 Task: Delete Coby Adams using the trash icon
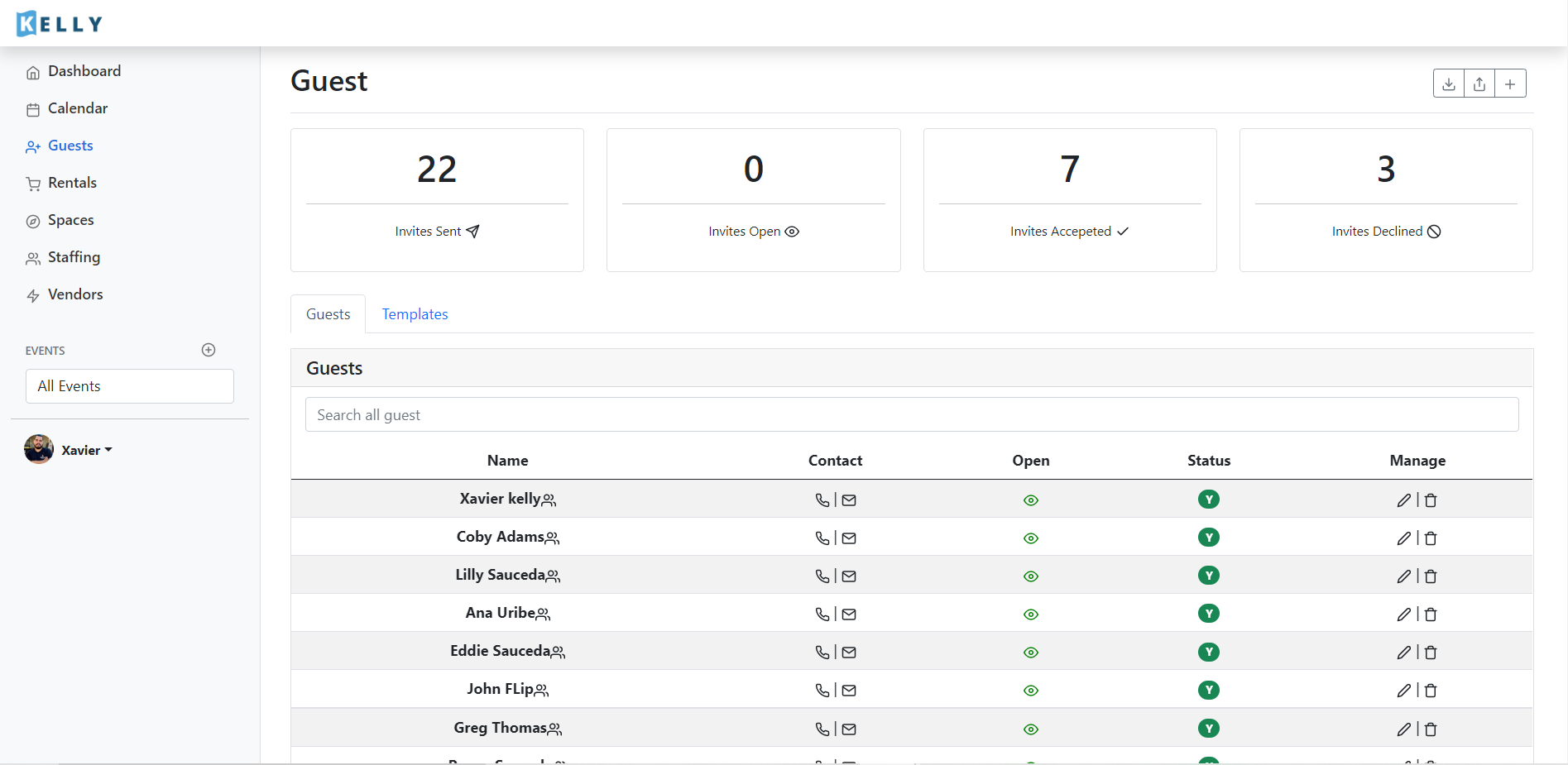coord(1431,538)
